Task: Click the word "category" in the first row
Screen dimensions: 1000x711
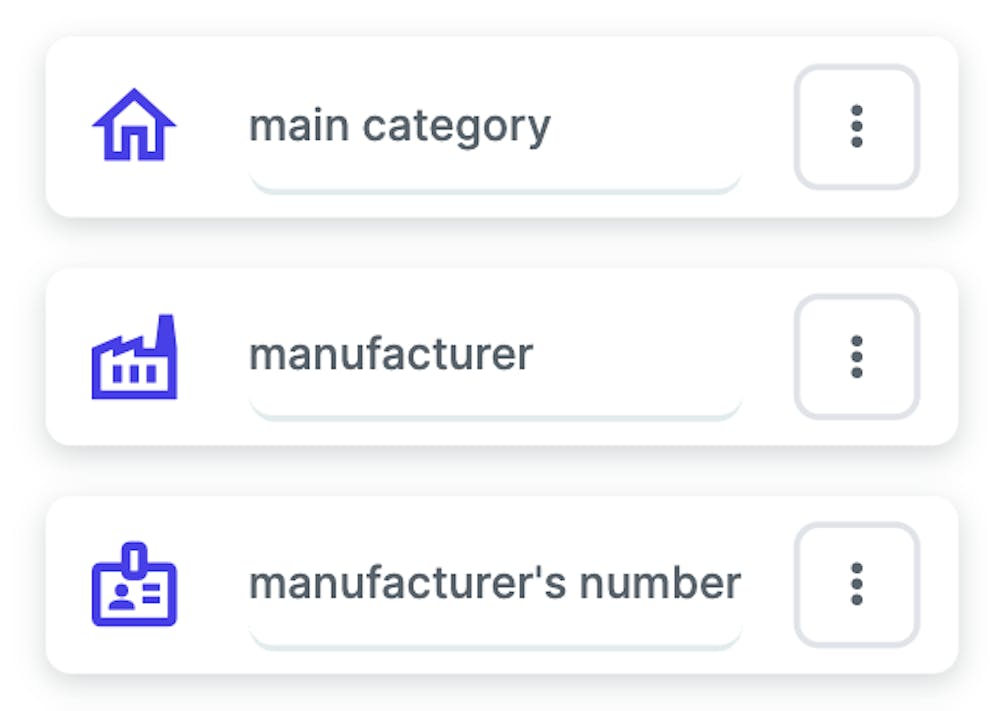Action: (456, 127)
